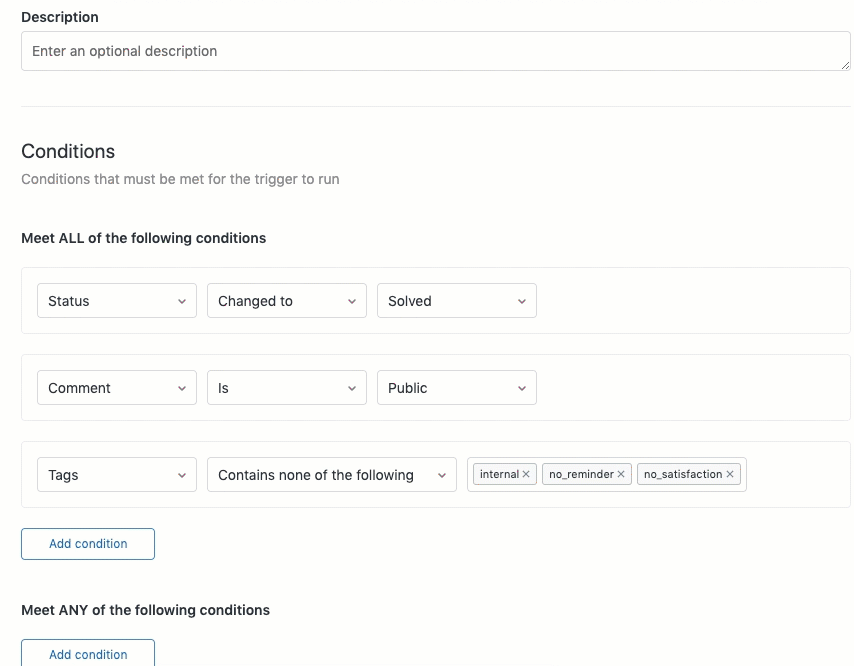This screenshot has width=854, height=666.
Task: Click inside the optional description field
Action: [x=436, y=50]
